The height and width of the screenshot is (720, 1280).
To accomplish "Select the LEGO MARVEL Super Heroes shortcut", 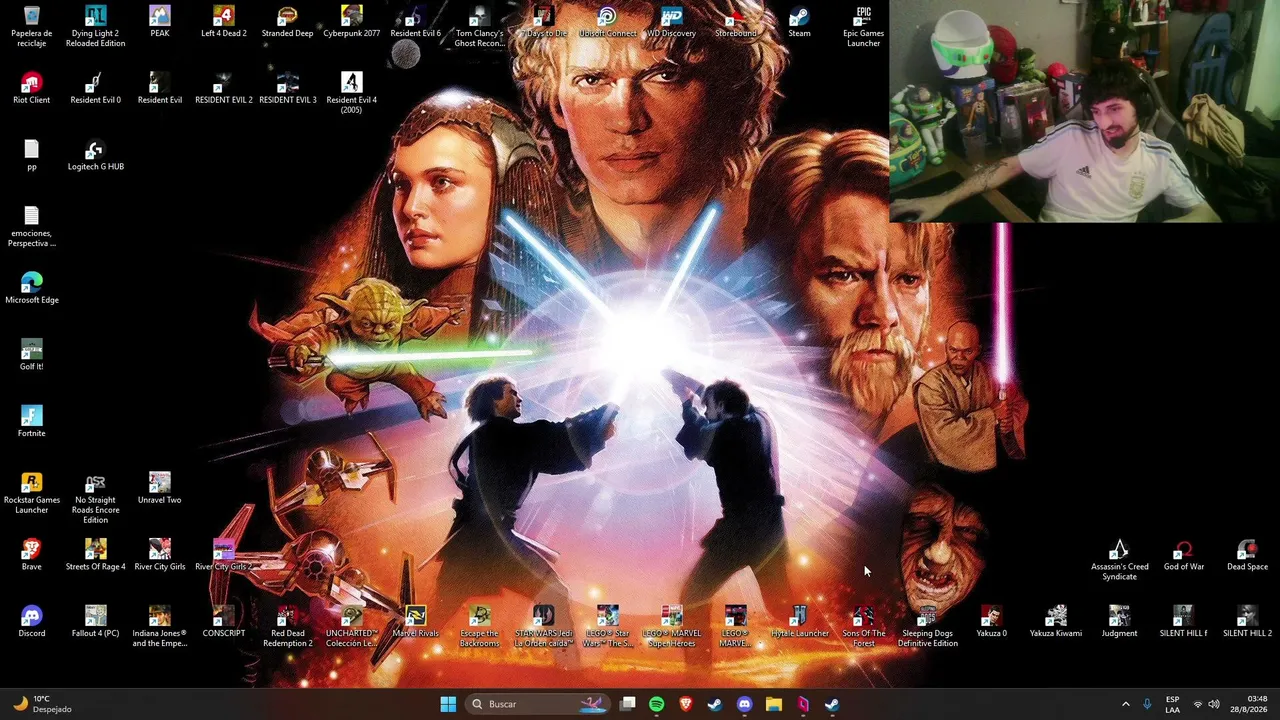I will (672, 626).
